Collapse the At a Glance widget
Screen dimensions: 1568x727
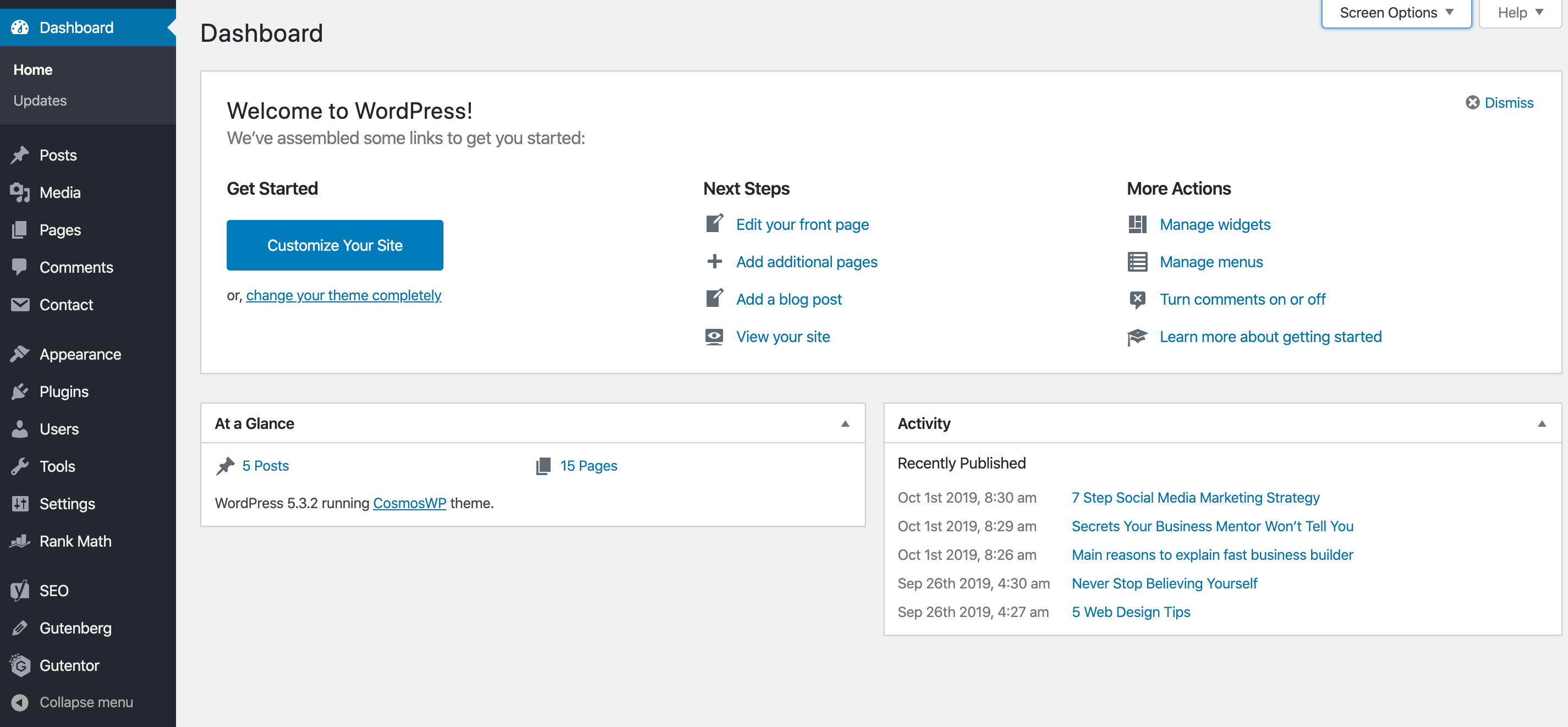pyautogui.click(x=845, y=423)
